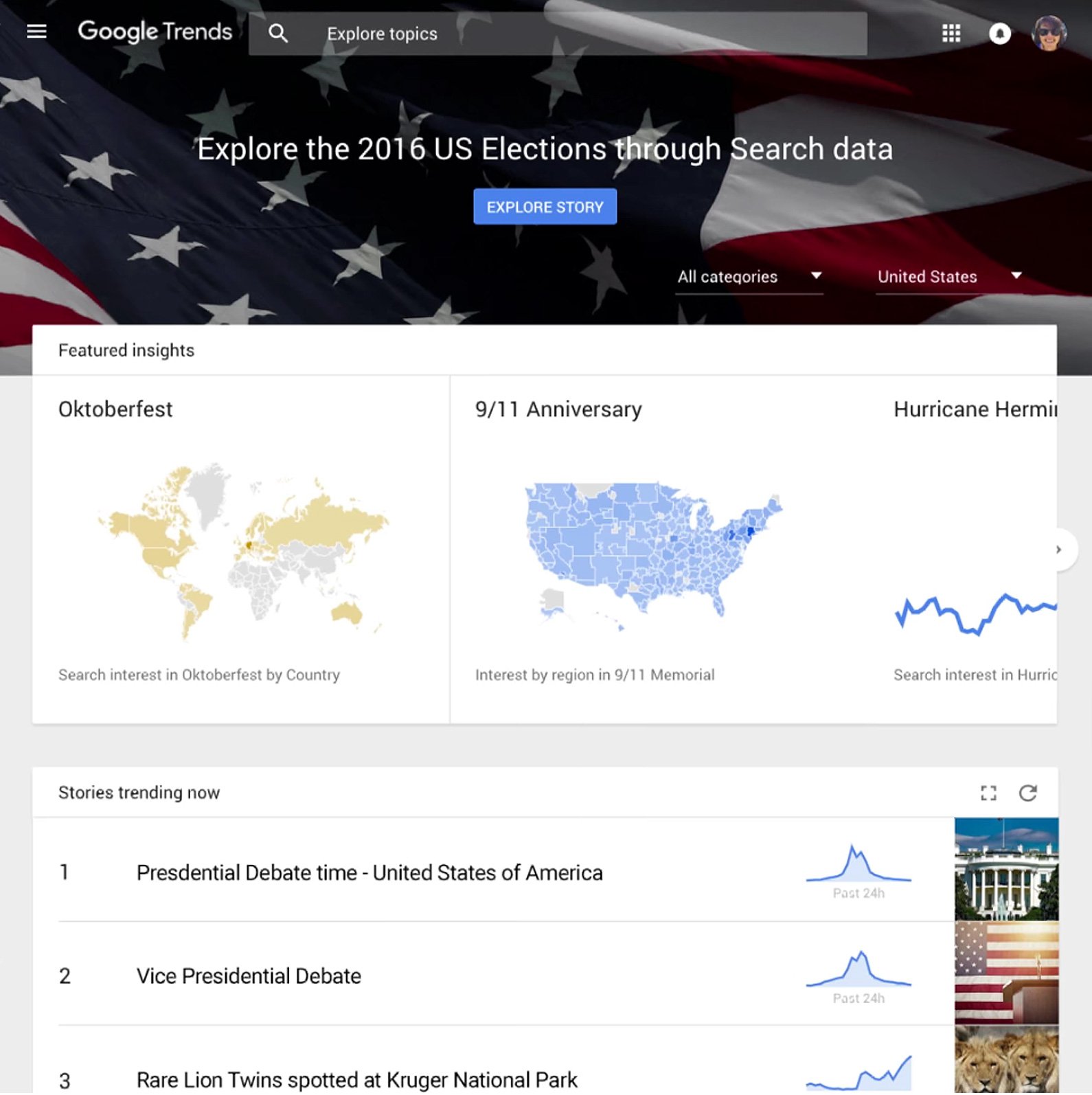Open the hamburger navigation menu

[x=36, y=32]
